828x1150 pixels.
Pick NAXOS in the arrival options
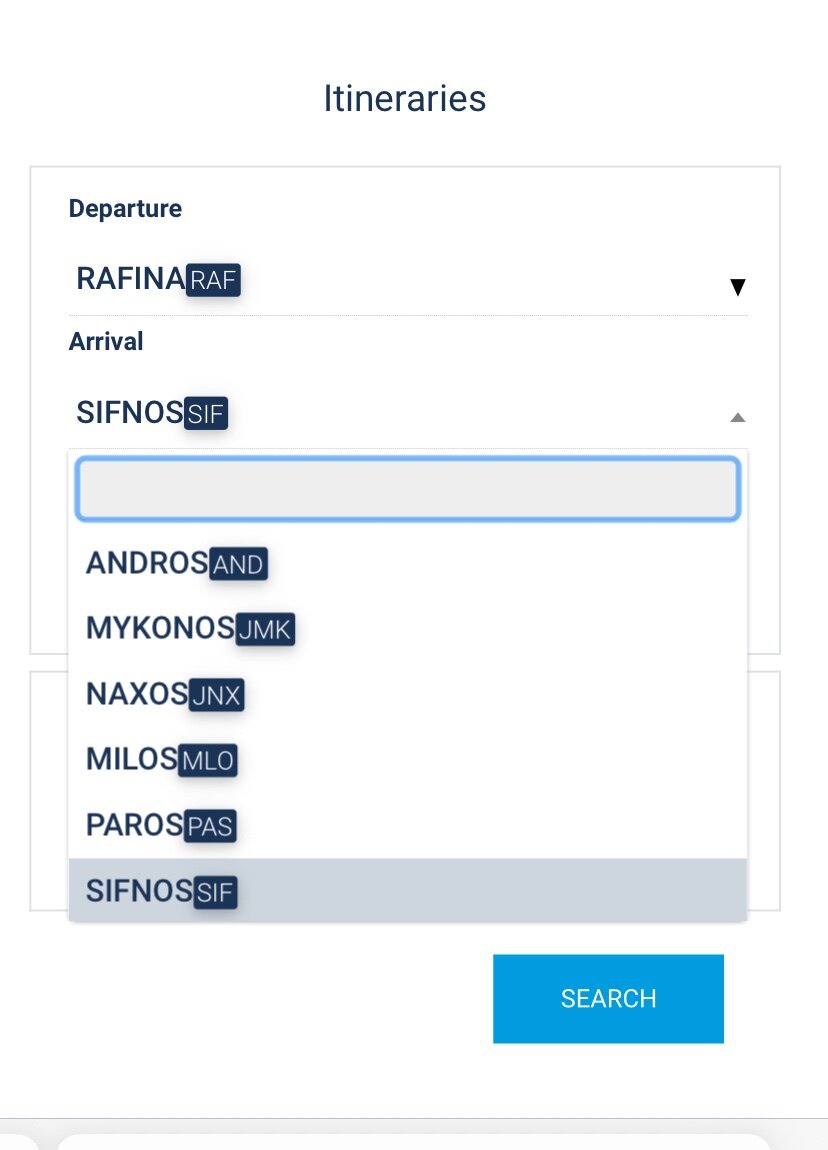(136, 693)
